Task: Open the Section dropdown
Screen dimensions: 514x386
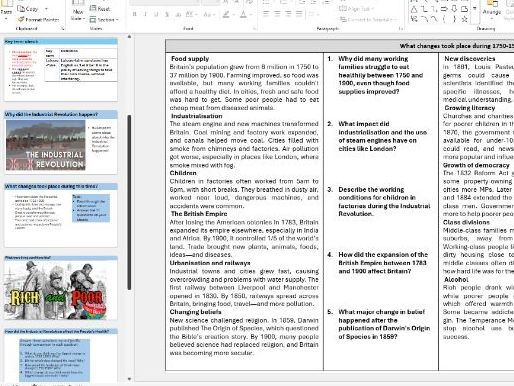Action: 104,20
